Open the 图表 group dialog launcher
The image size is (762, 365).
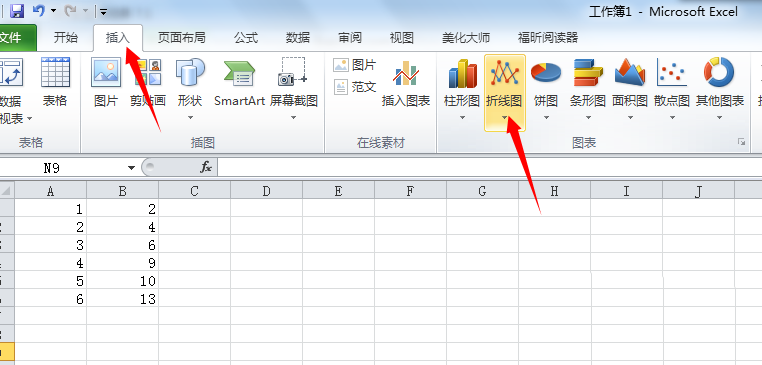(741, 142)
